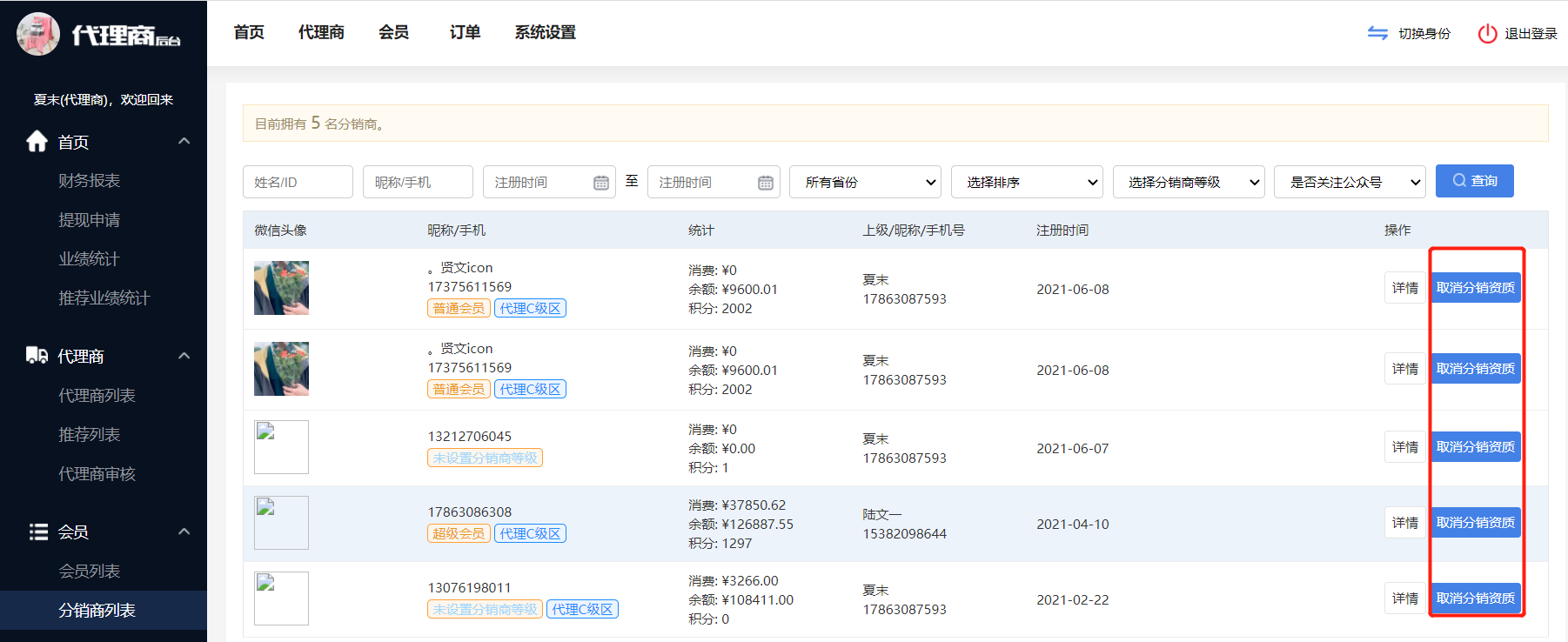
Task: Click the 姓名/ID input field
Action: coord(298,182)
